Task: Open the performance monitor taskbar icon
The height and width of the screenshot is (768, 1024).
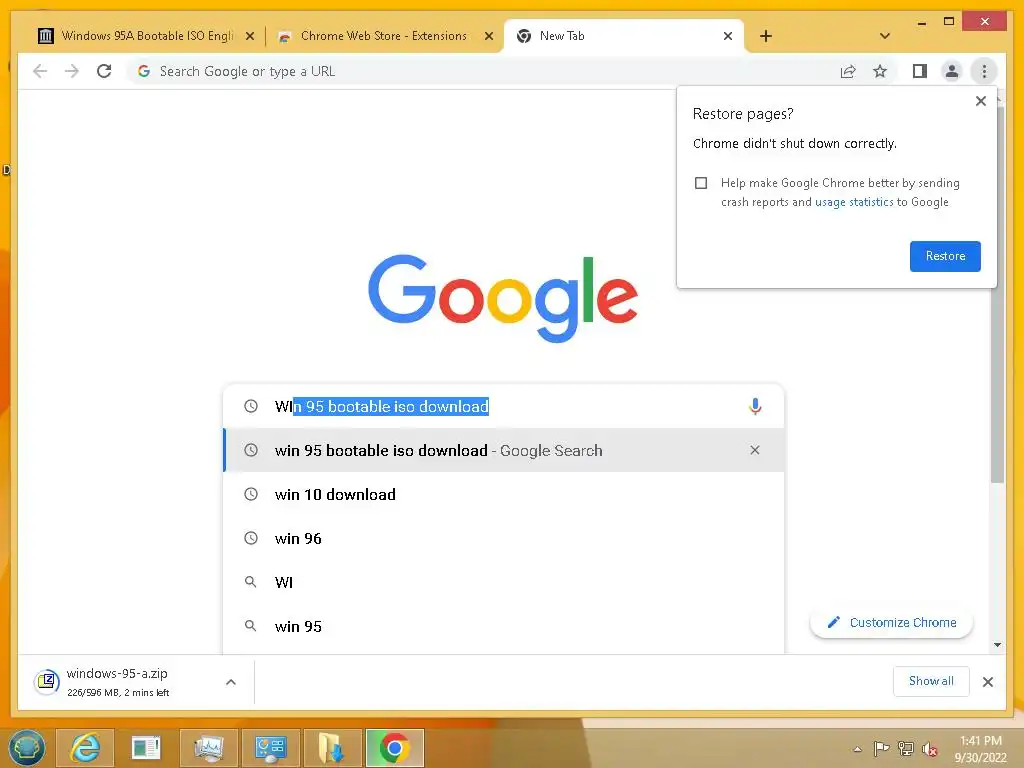Action: [x=209, y=748]
